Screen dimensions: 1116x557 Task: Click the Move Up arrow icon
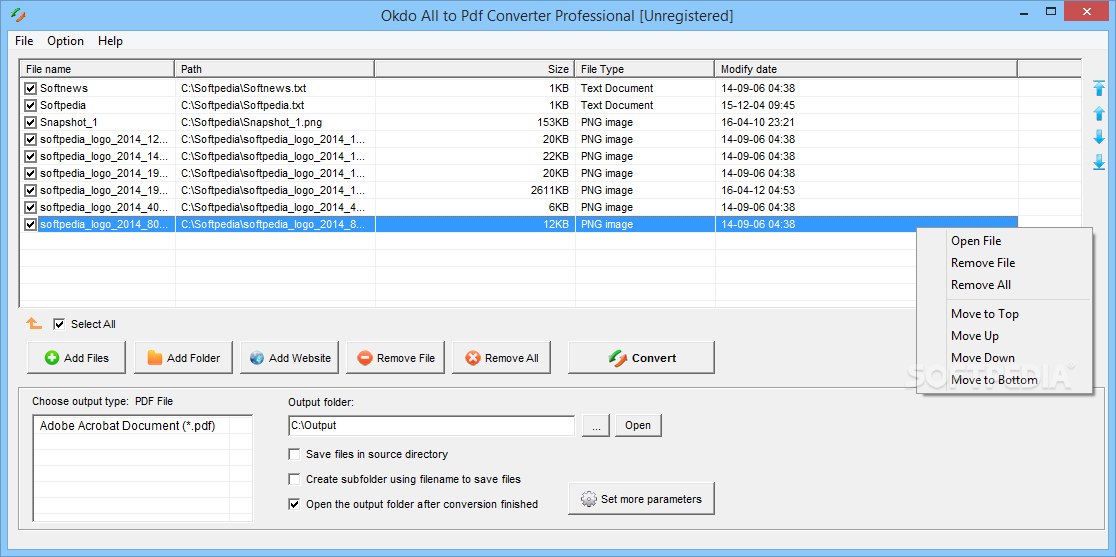(x=1098, y=113)
